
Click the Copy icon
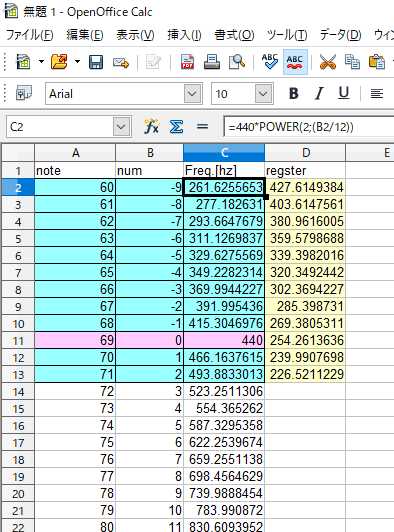[x=352, y=62]
